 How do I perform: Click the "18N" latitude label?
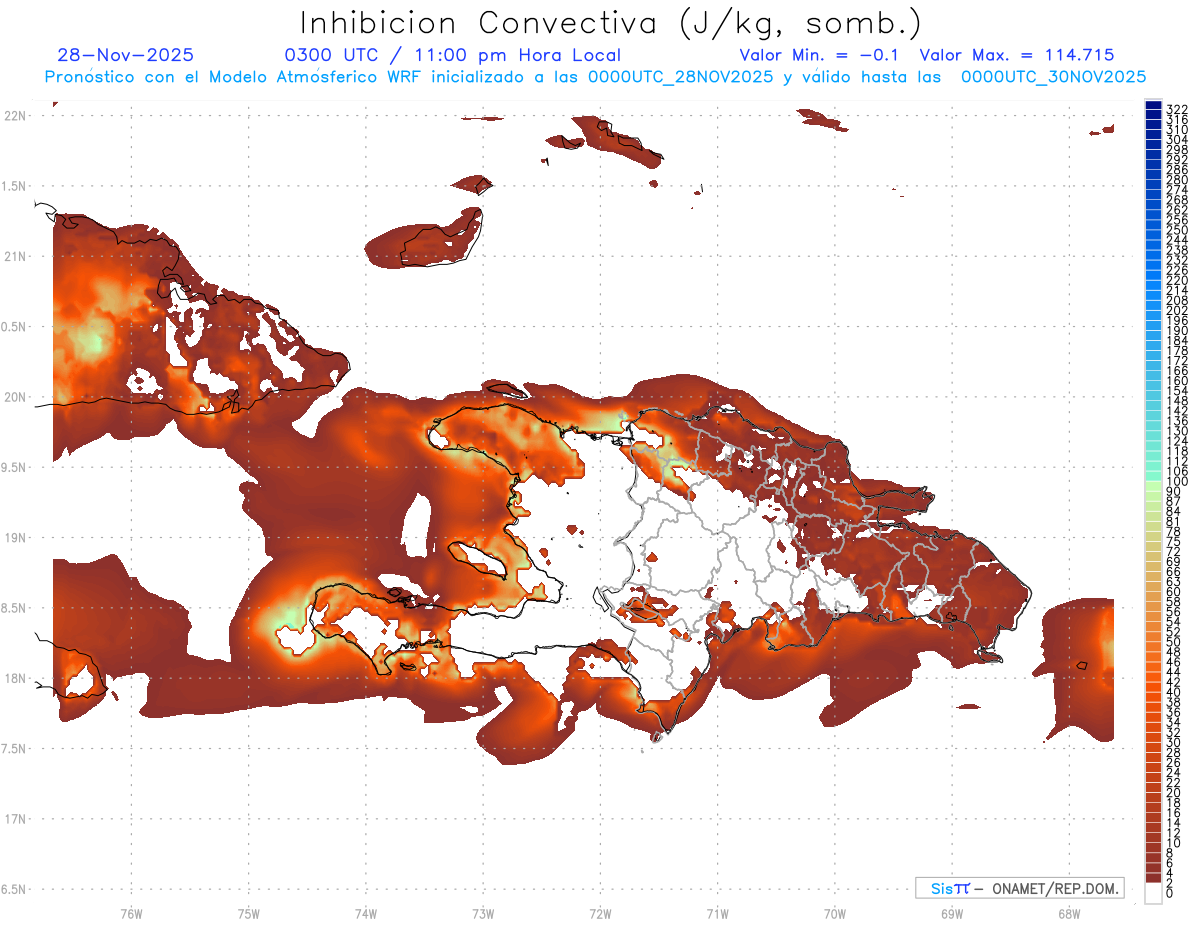point(14,678)
